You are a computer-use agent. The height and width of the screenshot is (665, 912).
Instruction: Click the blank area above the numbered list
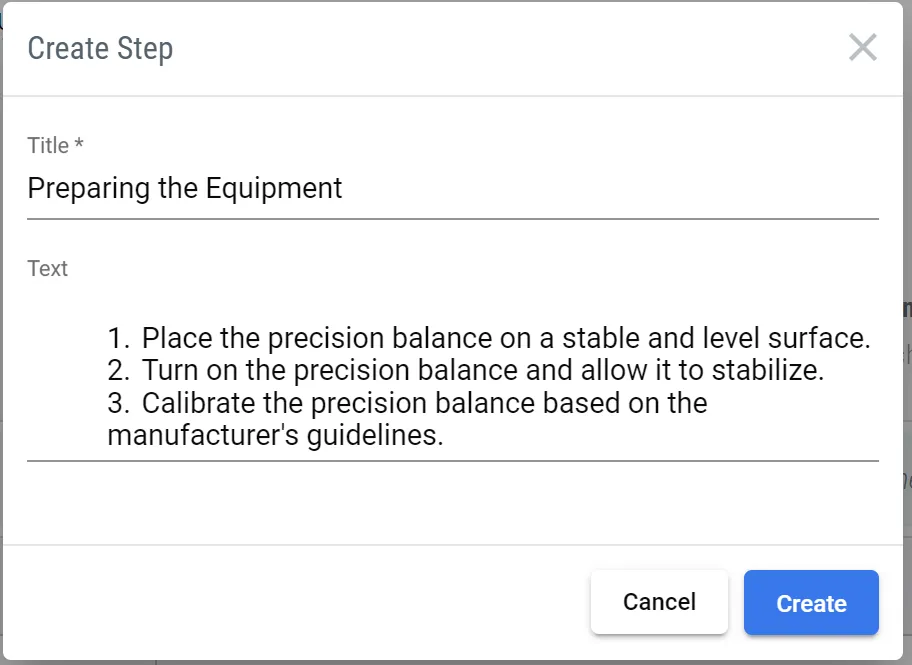tap(452, 301)
